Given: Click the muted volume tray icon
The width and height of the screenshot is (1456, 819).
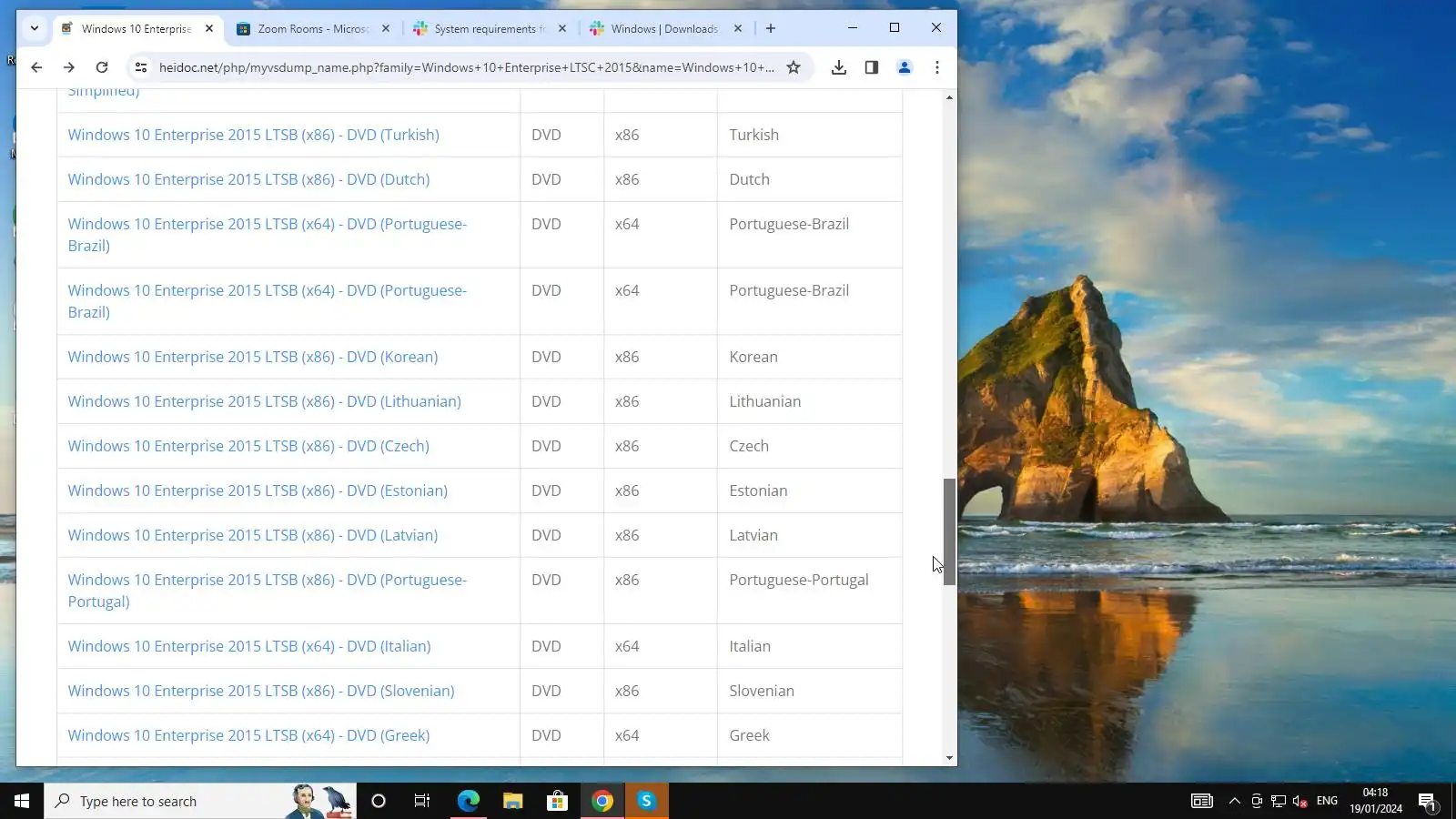Looking at the screenshot, I should coord(1300,801).
